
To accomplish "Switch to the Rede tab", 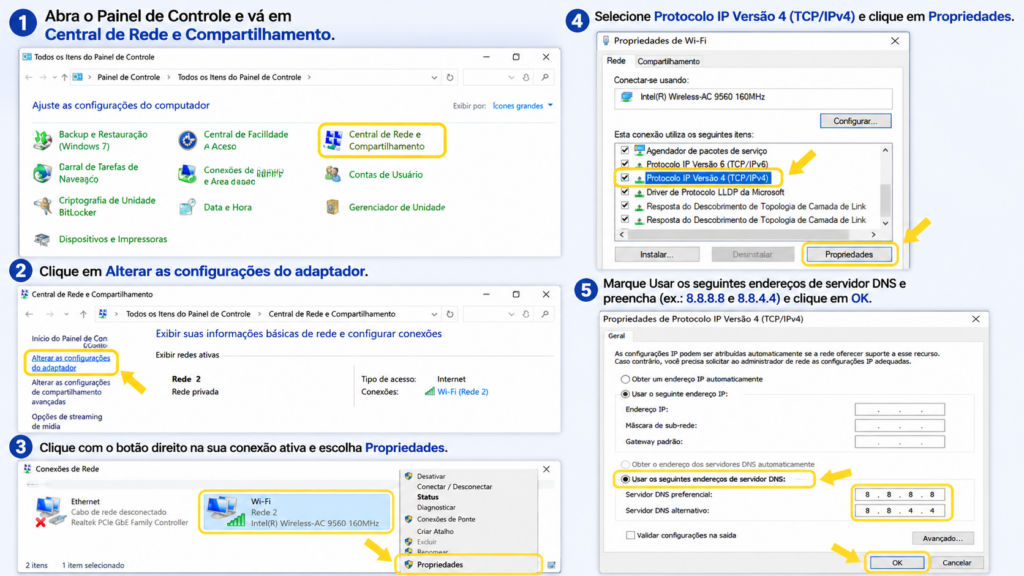I will (616, 61).
